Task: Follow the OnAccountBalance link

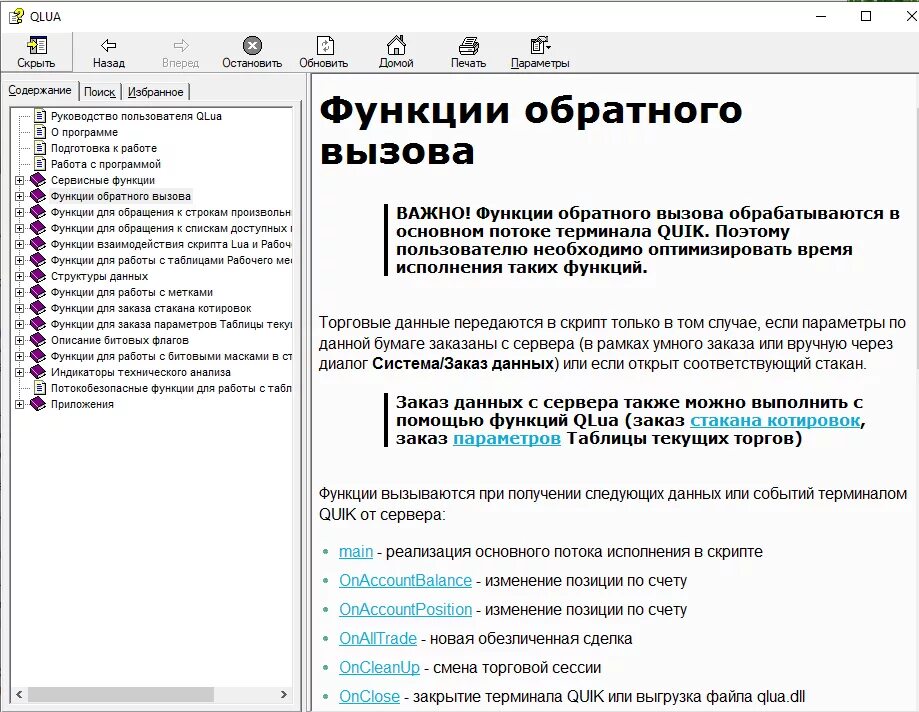Action: click(x=405, y=581)
